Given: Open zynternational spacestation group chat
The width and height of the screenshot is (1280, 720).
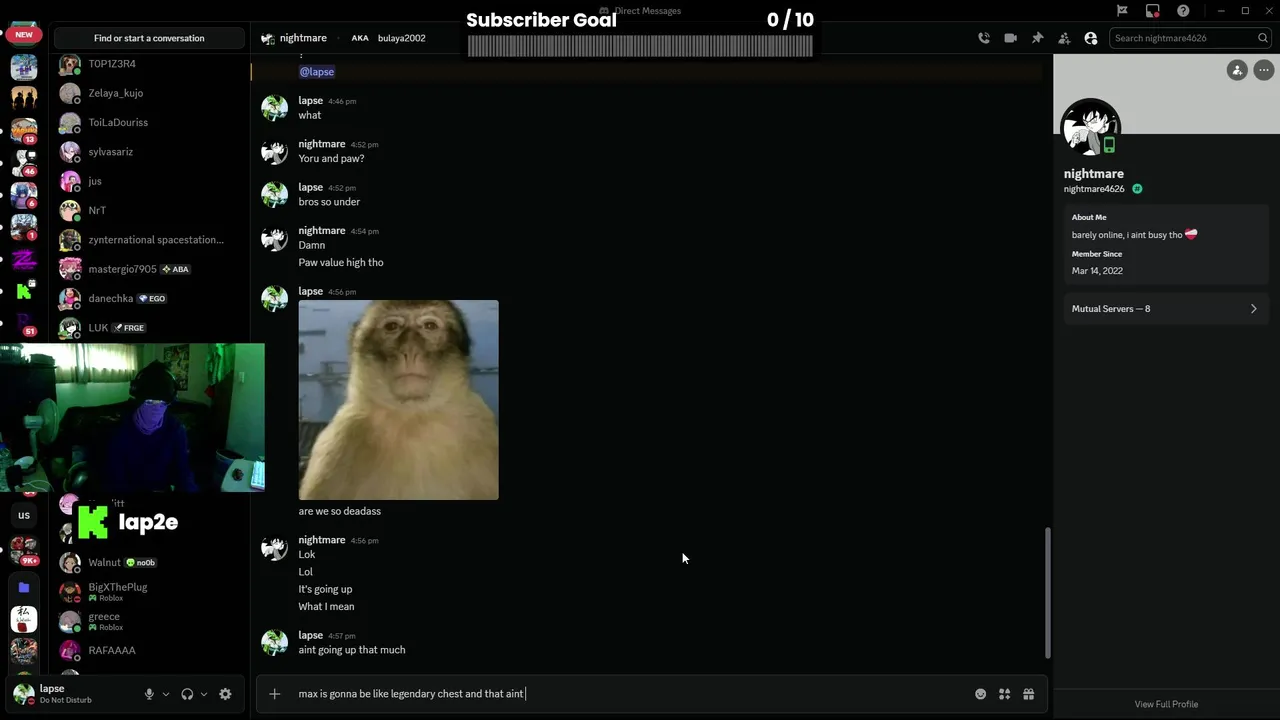Looking at the screenshot, I should click(149, 240).
